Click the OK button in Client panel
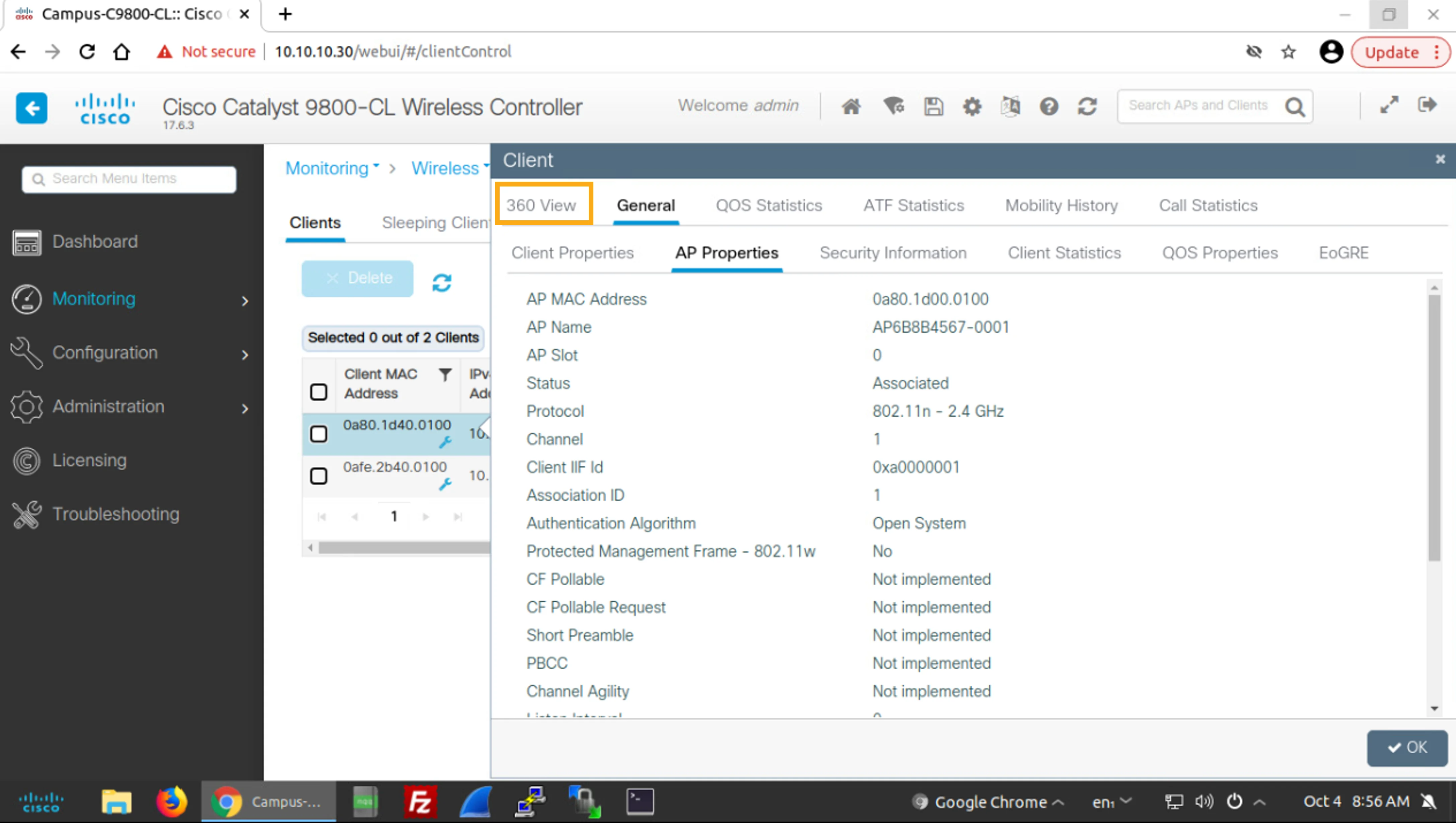This screenshot has width=1456, height=823. [x=1407, y=747]
